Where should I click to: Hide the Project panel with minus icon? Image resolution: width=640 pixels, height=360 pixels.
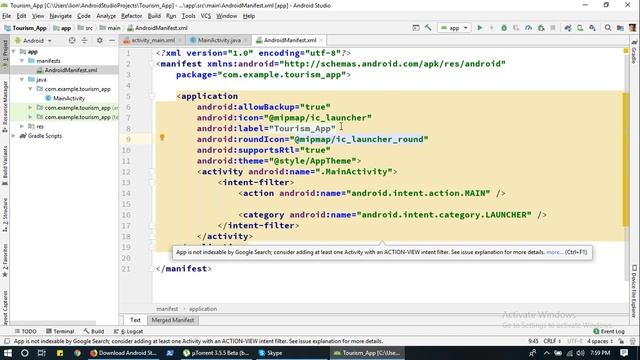pos(111,40)
